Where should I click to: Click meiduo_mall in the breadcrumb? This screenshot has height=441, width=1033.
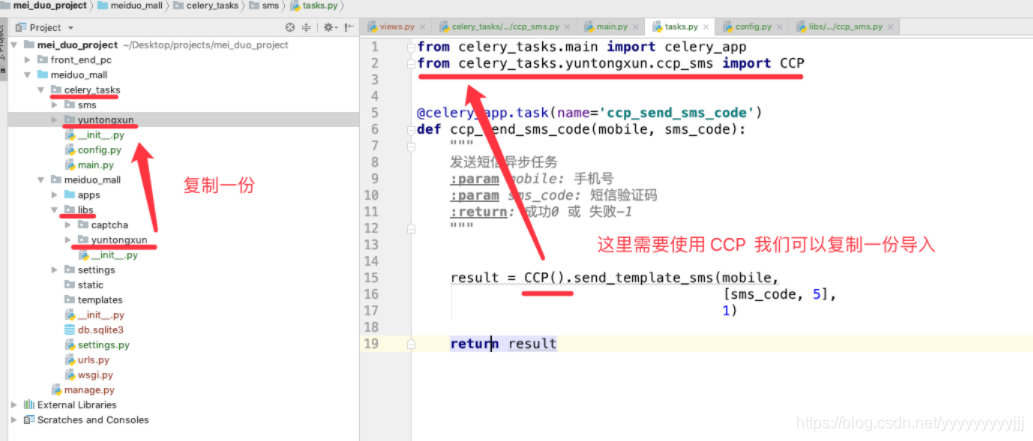coord(130,6)
